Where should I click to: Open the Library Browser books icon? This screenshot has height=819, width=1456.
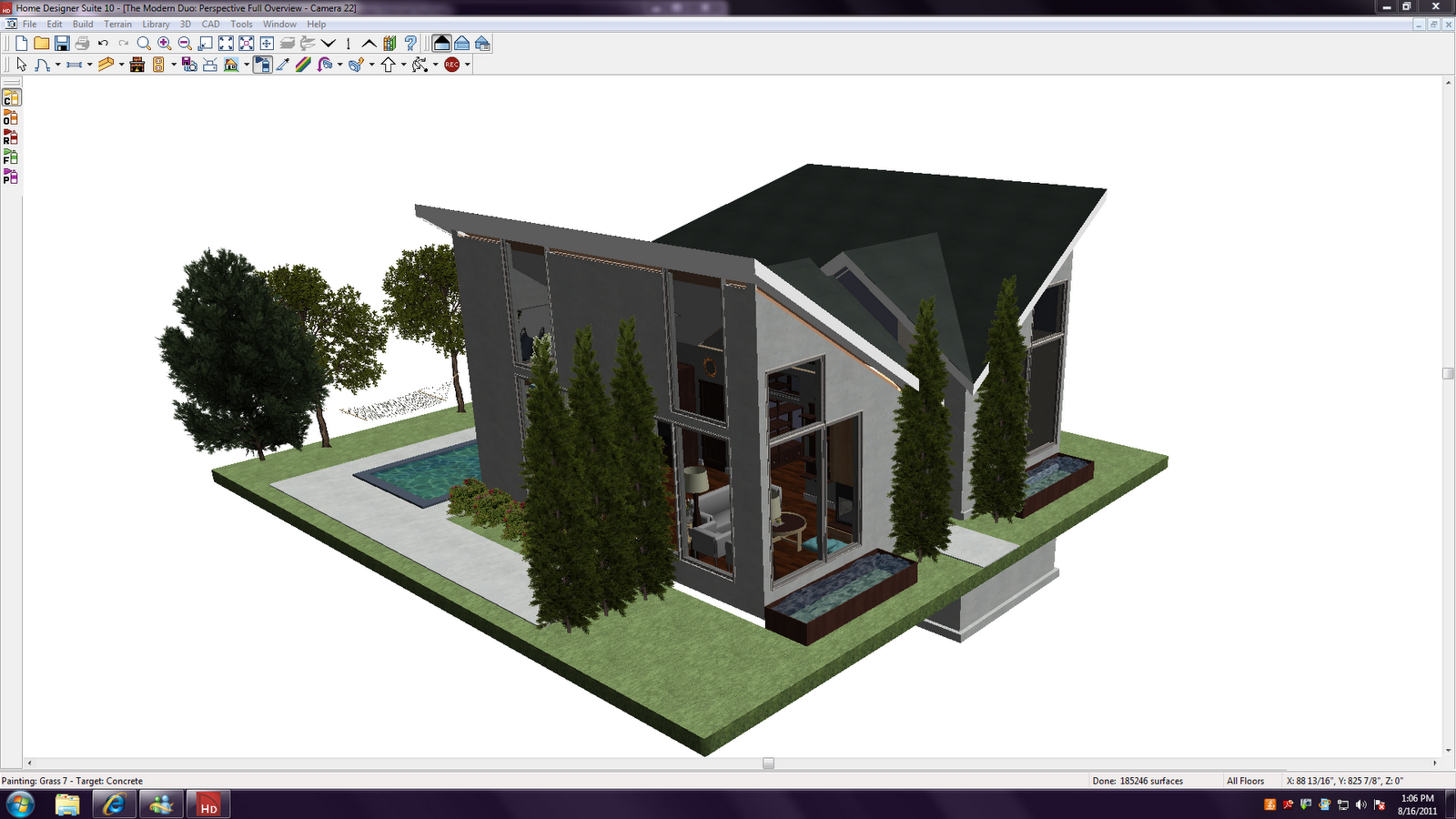click(x=389, y=42)
